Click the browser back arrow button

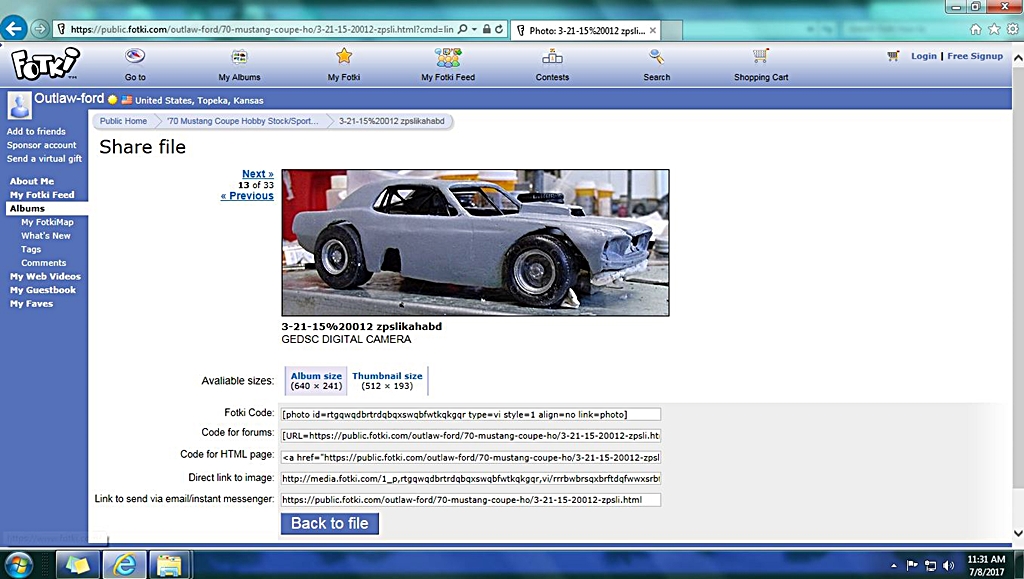tap(14, 29)
